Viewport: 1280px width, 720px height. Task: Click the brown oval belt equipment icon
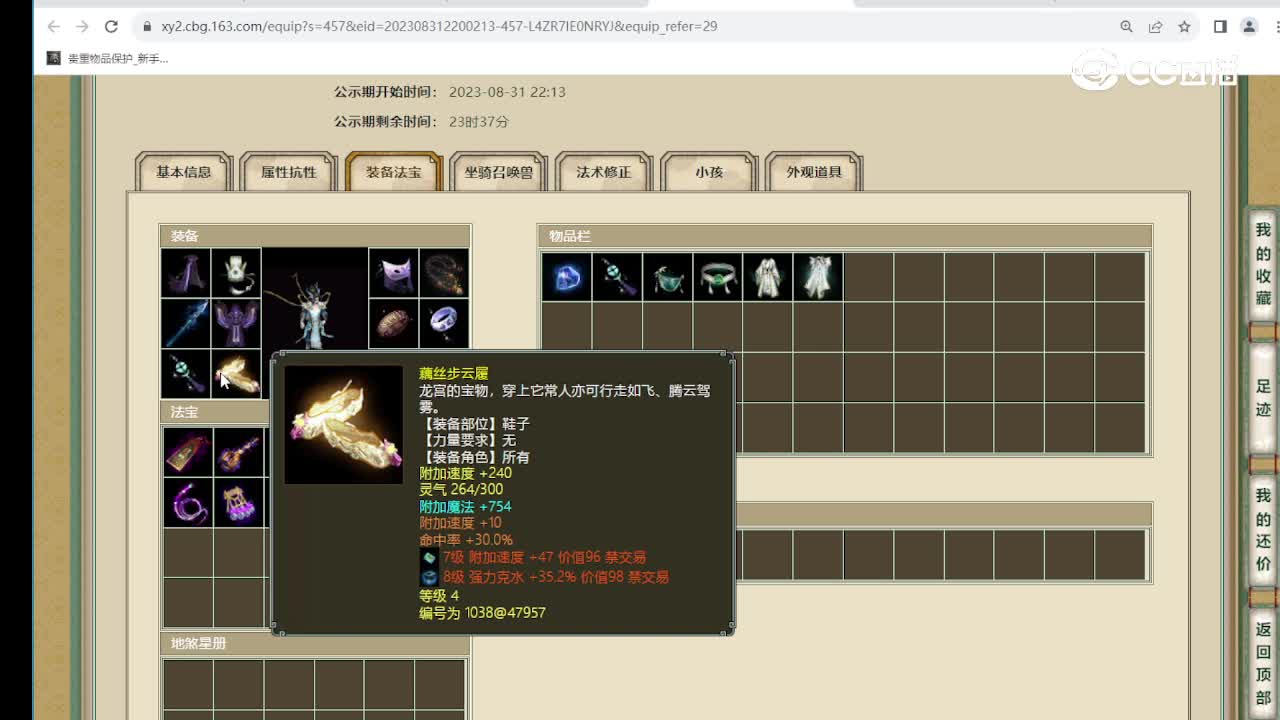[394, 324]
